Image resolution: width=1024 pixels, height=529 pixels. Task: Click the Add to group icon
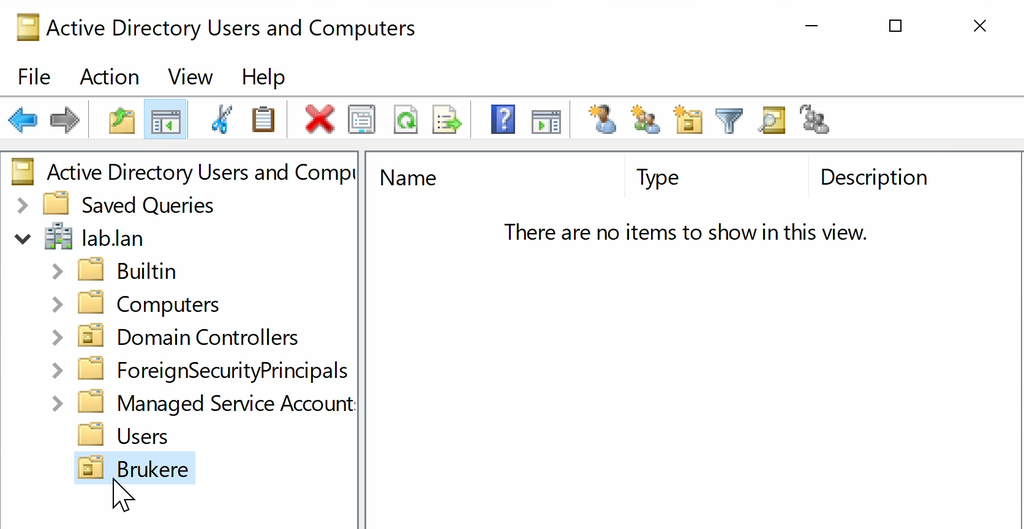point(814,120)
